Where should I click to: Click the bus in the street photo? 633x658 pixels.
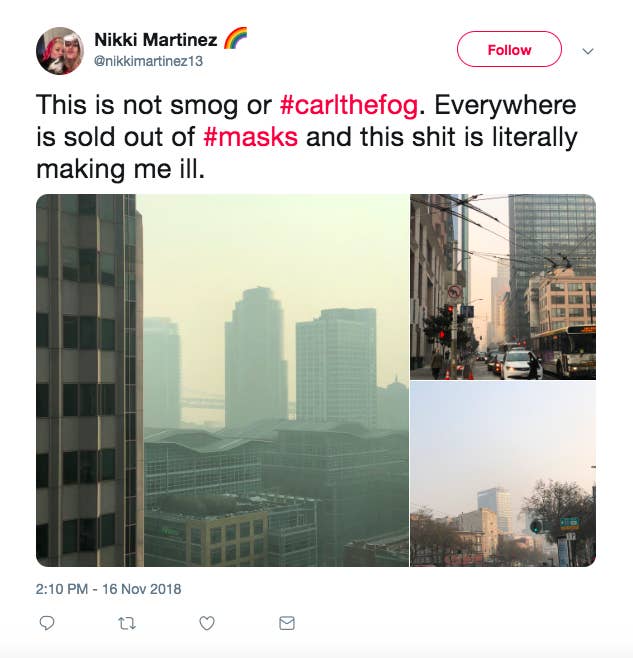click(x=563, y=351)
